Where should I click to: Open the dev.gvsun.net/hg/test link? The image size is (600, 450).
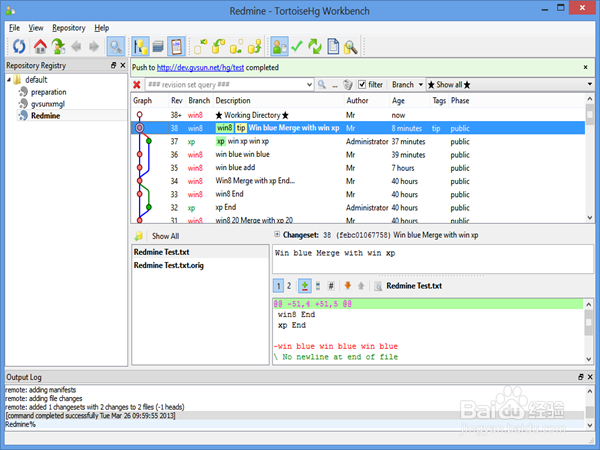(x=200, y=68)
